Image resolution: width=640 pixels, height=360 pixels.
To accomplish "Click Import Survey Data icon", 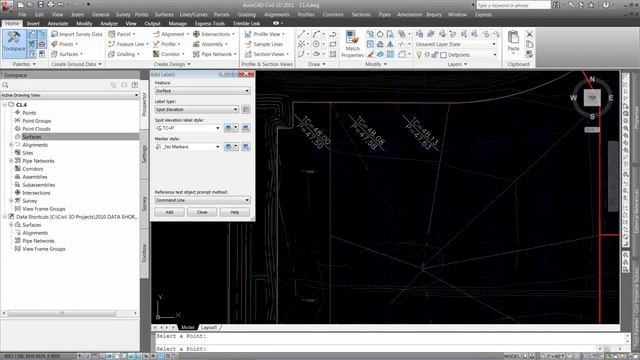I will click(55, 34).
